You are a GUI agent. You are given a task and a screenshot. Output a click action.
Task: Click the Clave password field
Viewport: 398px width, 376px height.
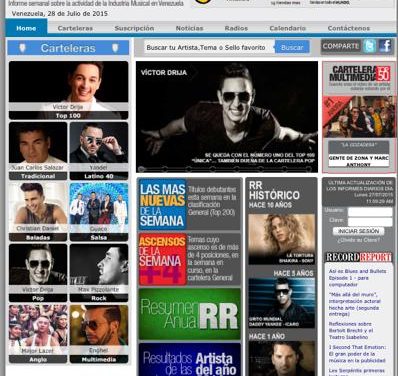pos(370,222)
